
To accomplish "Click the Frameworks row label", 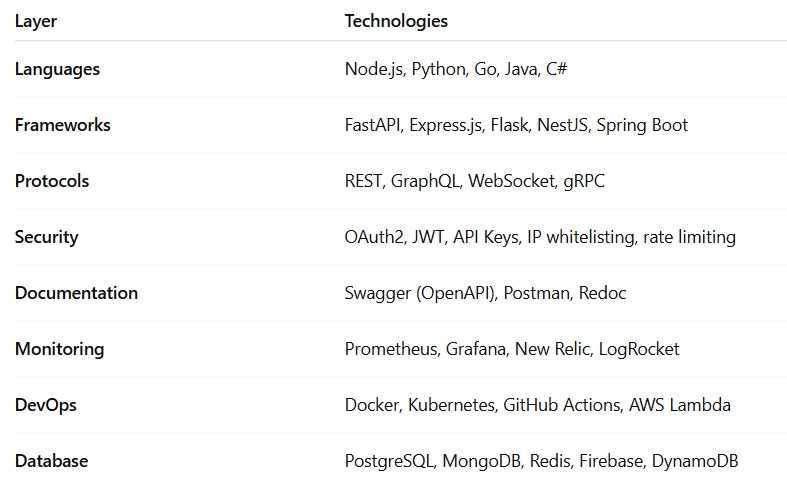I will point(62,125).
